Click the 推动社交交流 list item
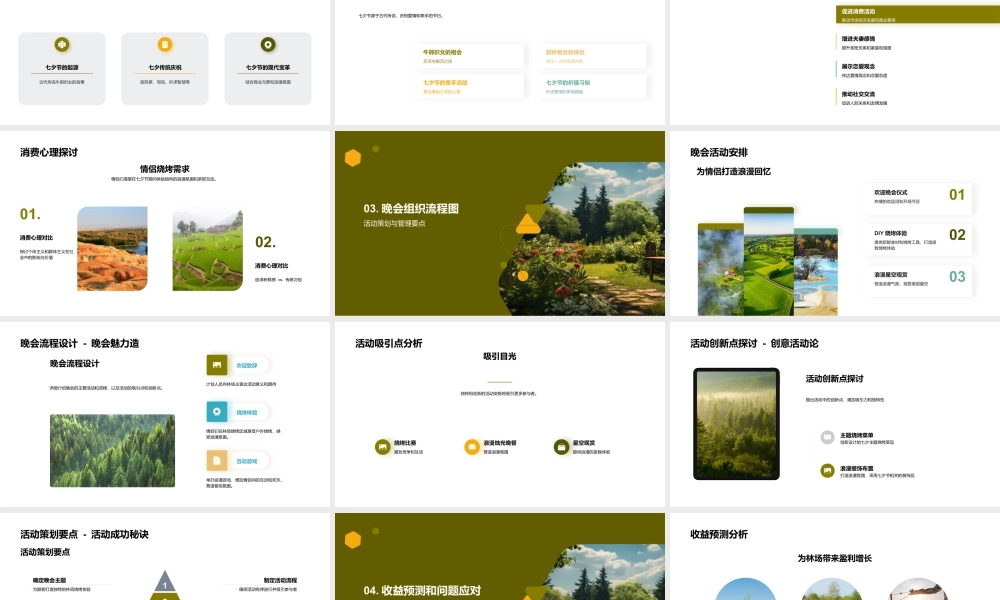 click(x=864, y=98)
